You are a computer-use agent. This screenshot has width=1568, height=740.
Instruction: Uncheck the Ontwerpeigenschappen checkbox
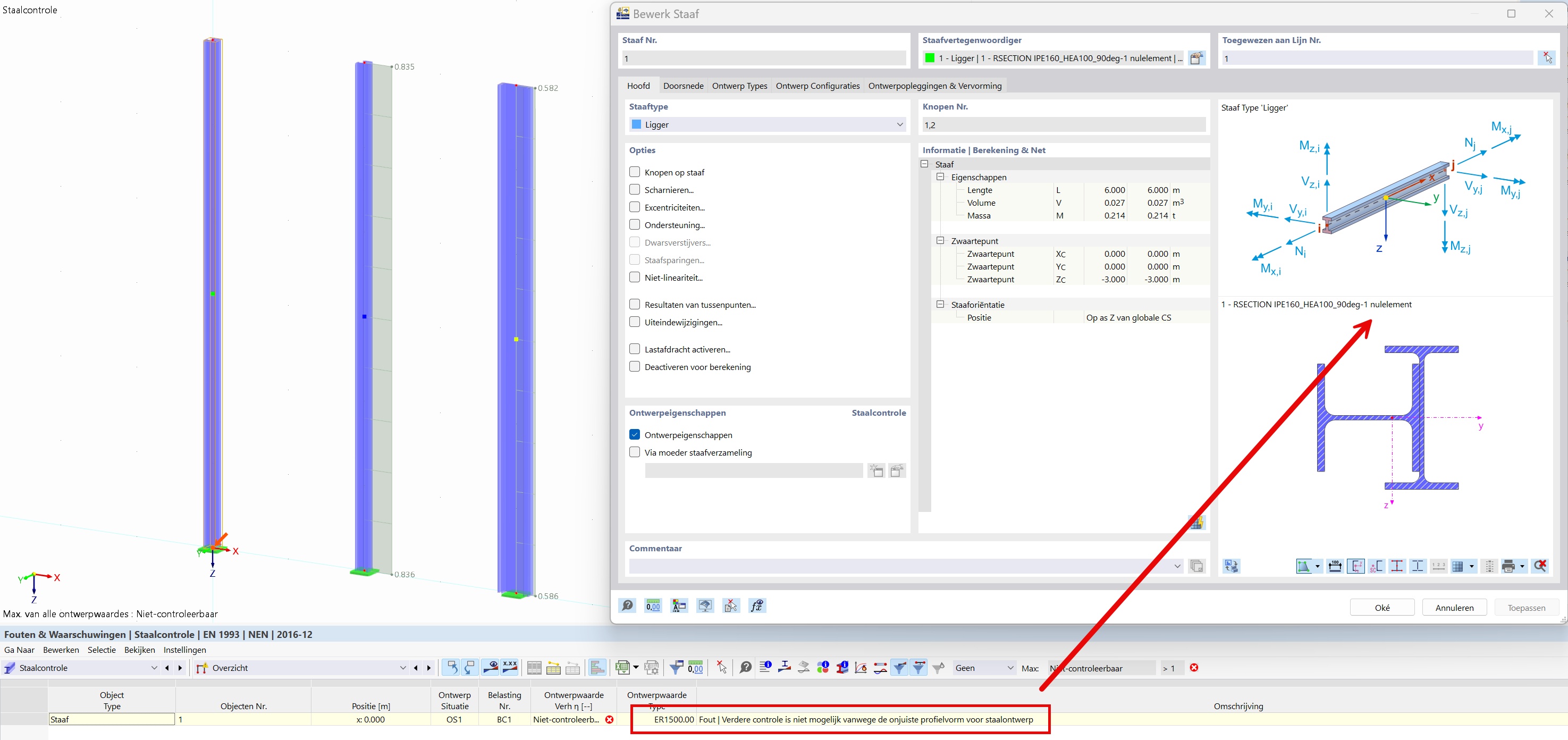click(x=634, y=434)
